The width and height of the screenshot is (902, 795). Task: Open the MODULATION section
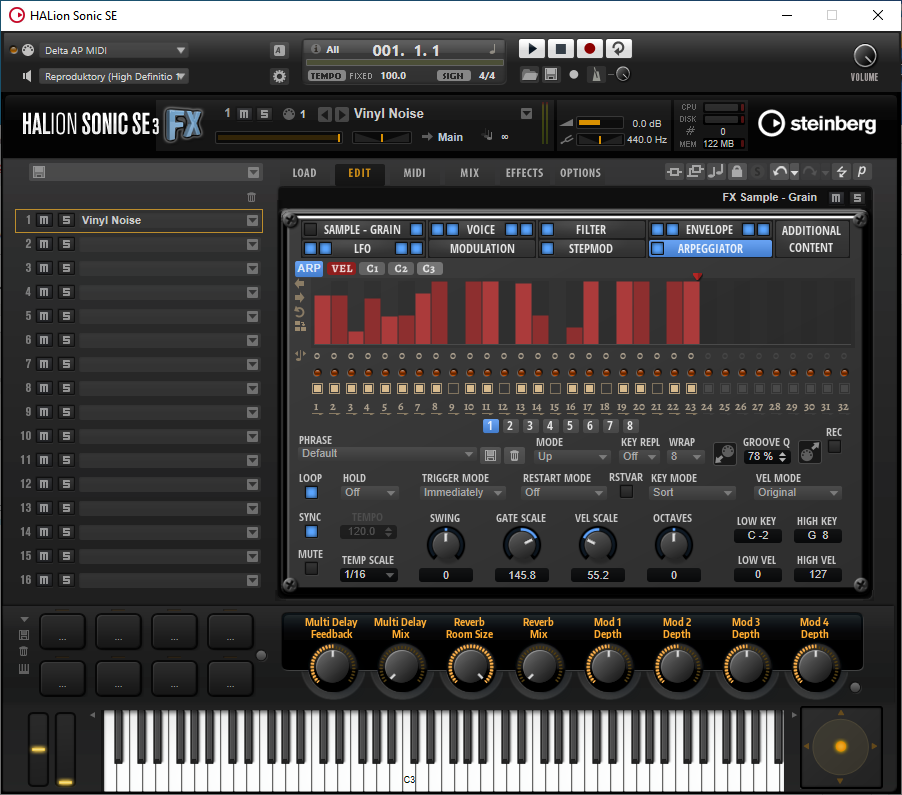point(482,249)
